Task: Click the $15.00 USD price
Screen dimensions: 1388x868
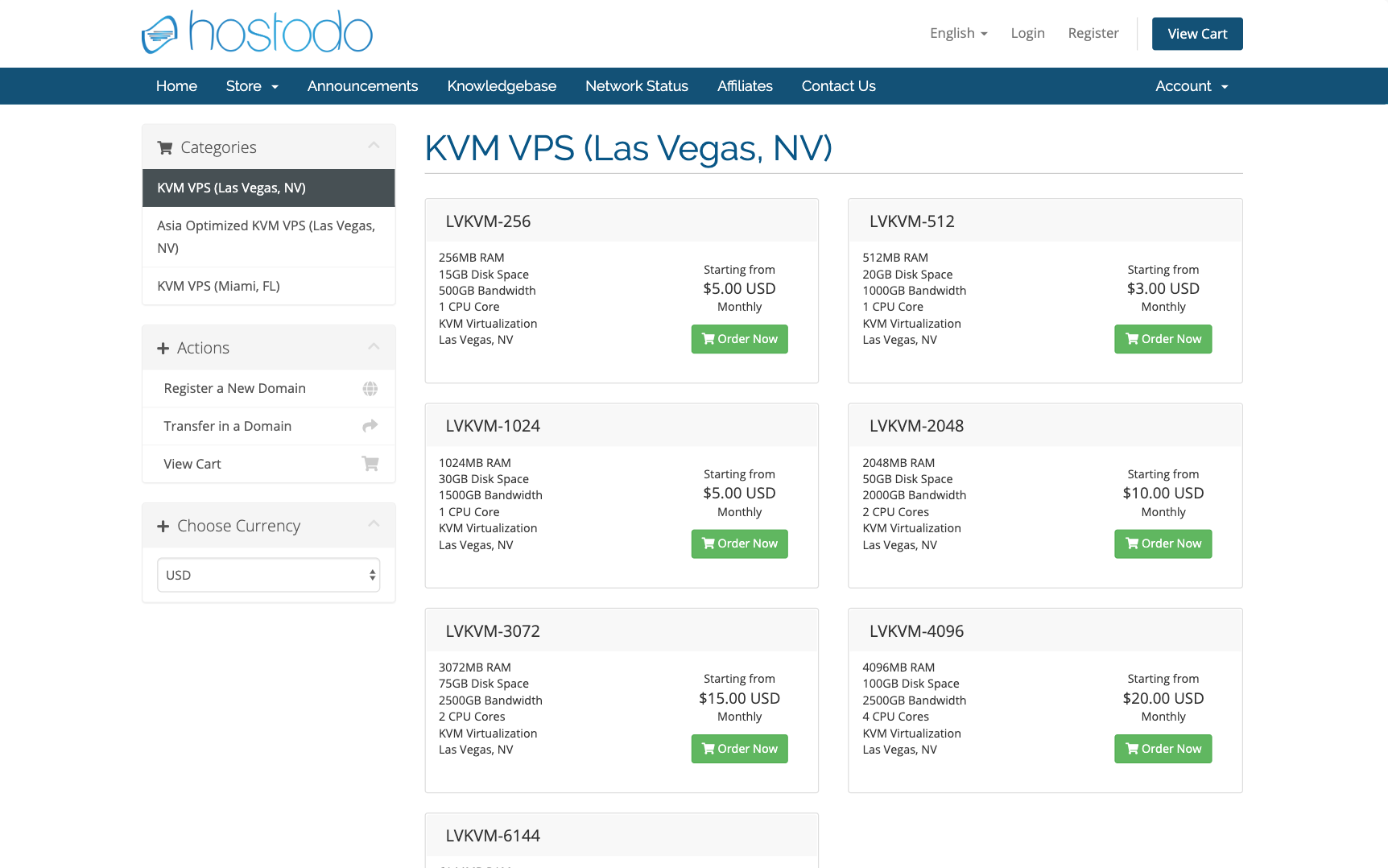Action: 739,698
